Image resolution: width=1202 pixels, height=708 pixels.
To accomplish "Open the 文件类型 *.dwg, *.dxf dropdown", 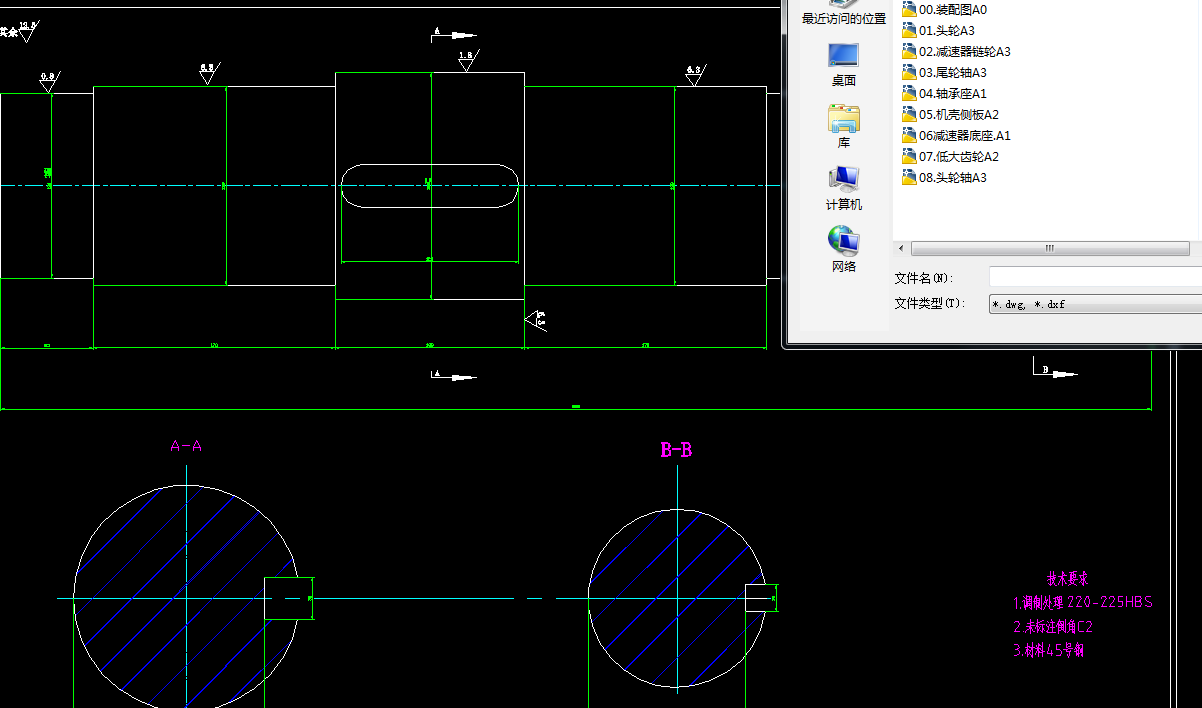I will tap(1095, 304).
